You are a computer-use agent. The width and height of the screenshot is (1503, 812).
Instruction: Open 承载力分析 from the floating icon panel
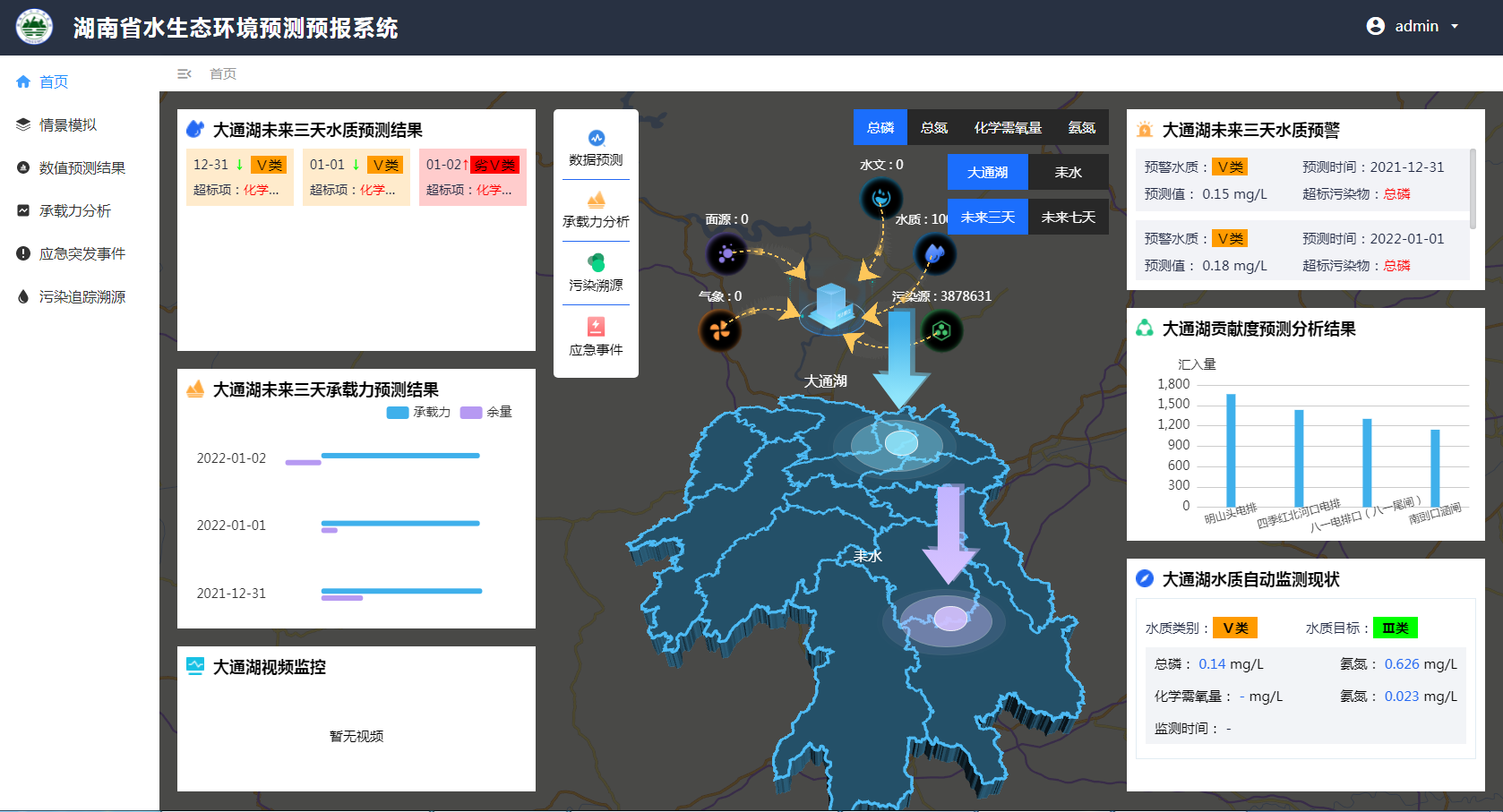(596, 201)
